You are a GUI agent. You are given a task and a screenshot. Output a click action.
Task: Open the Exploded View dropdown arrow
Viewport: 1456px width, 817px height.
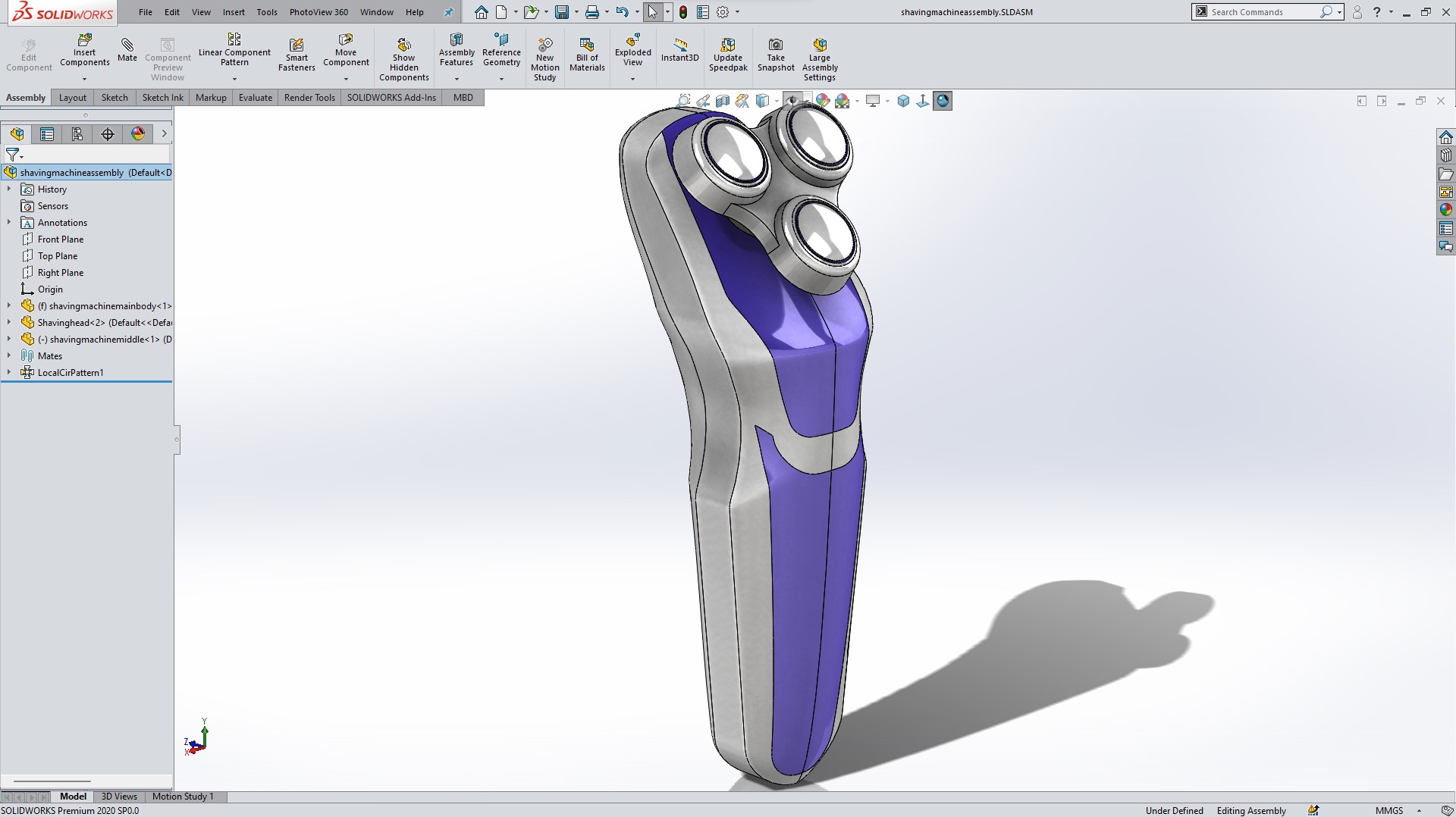coord(632,79)
